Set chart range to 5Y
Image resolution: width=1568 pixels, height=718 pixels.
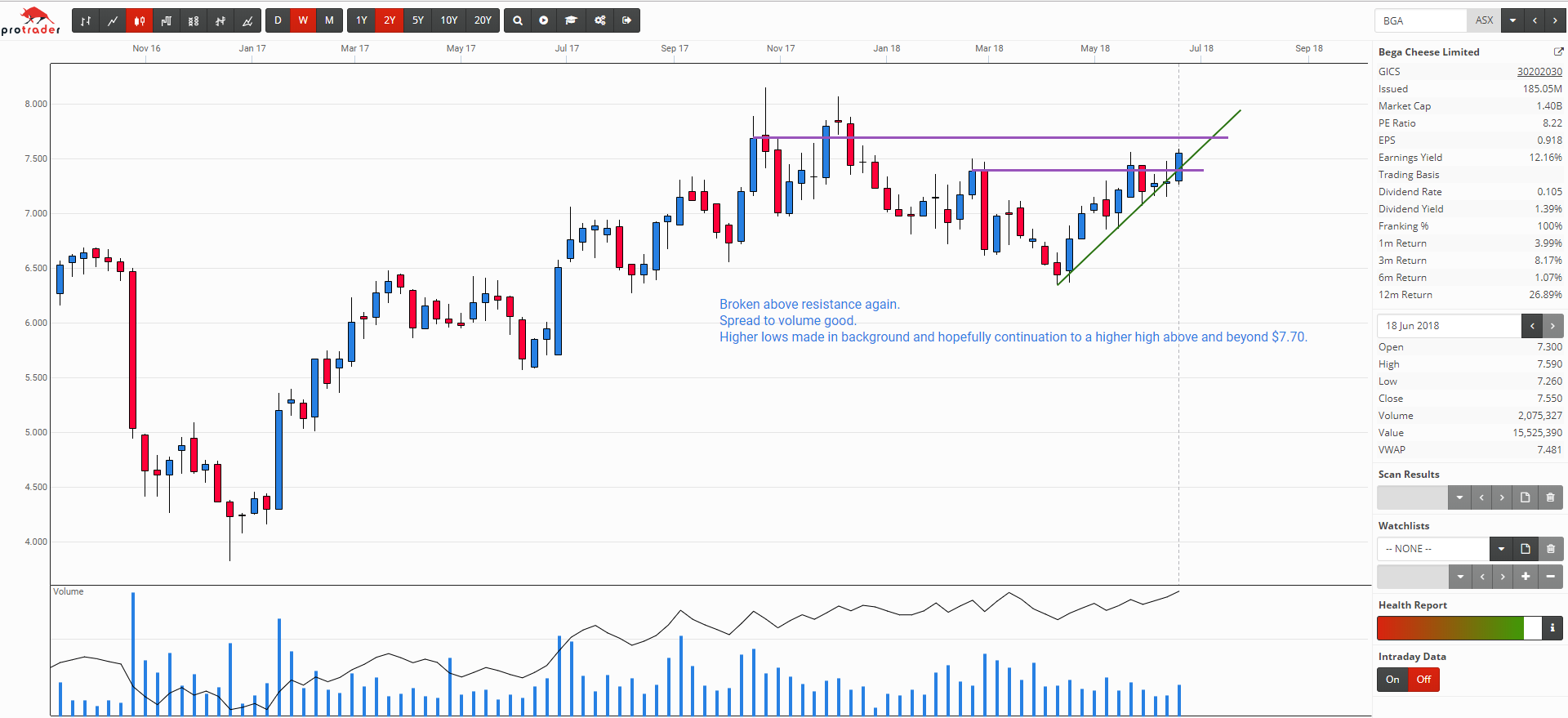[x=418, y=20]
